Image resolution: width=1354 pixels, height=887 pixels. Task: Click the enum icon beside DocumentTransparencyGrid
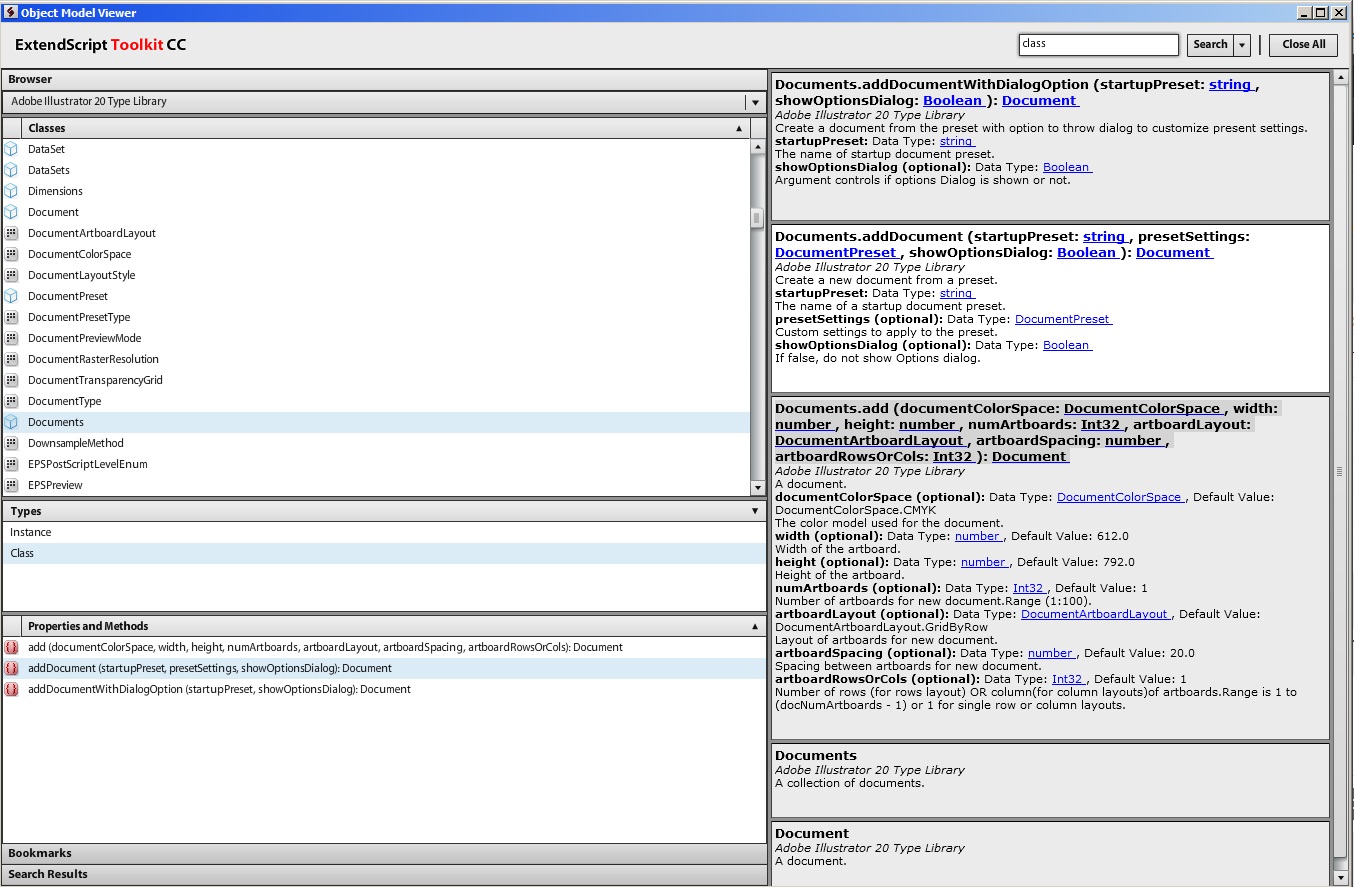tap(11, 380)
